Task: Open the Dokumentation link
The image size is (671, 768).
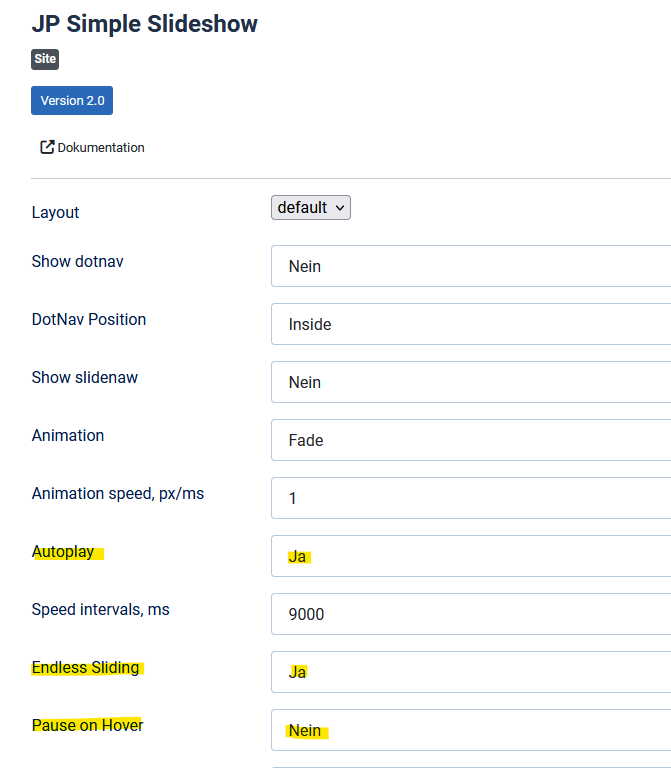Action: [100, 147]
